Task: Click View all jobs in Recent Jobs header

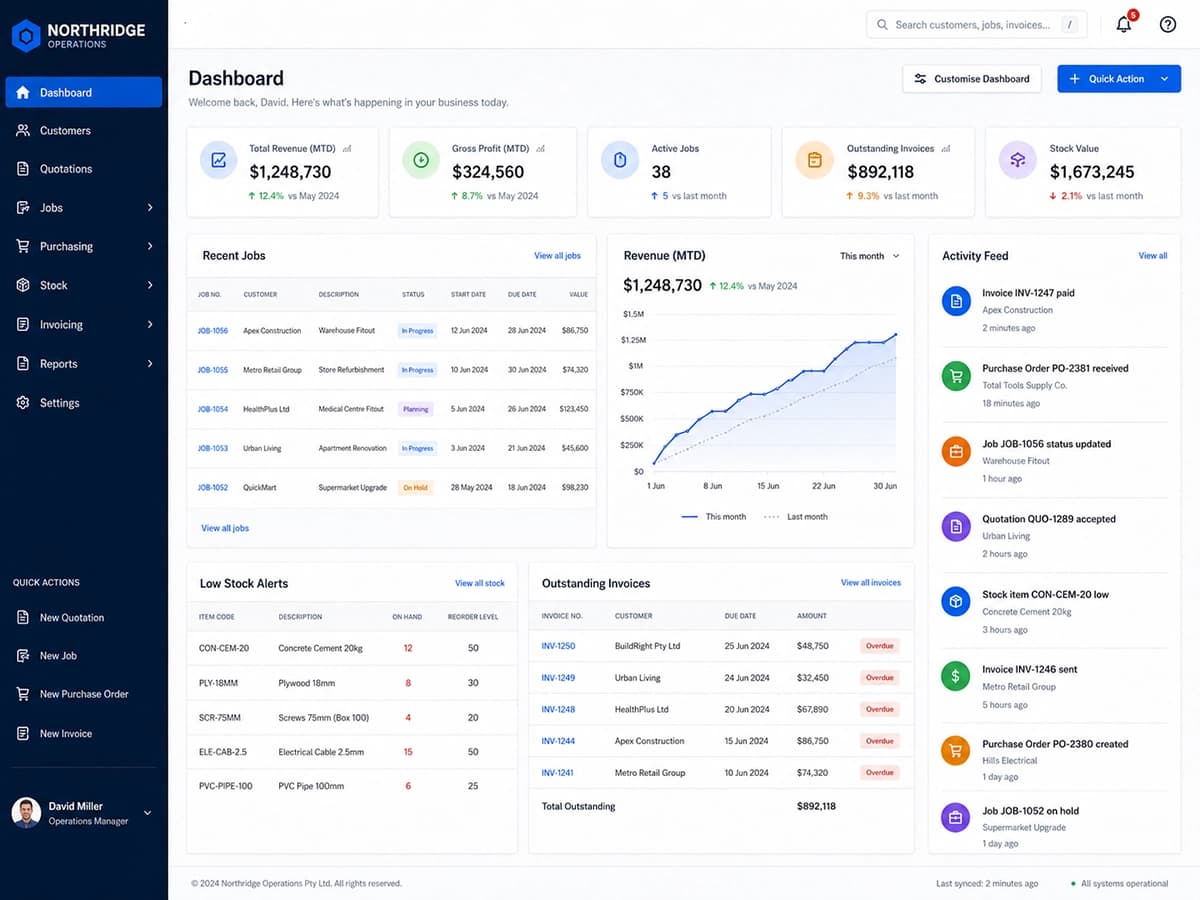Action: pyautogui.click(x=557, y=256)
